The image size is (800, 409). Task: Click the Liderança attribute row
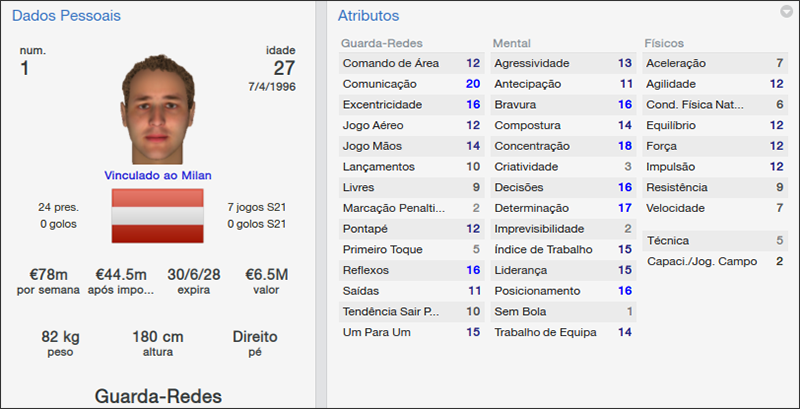coord(563,270)
